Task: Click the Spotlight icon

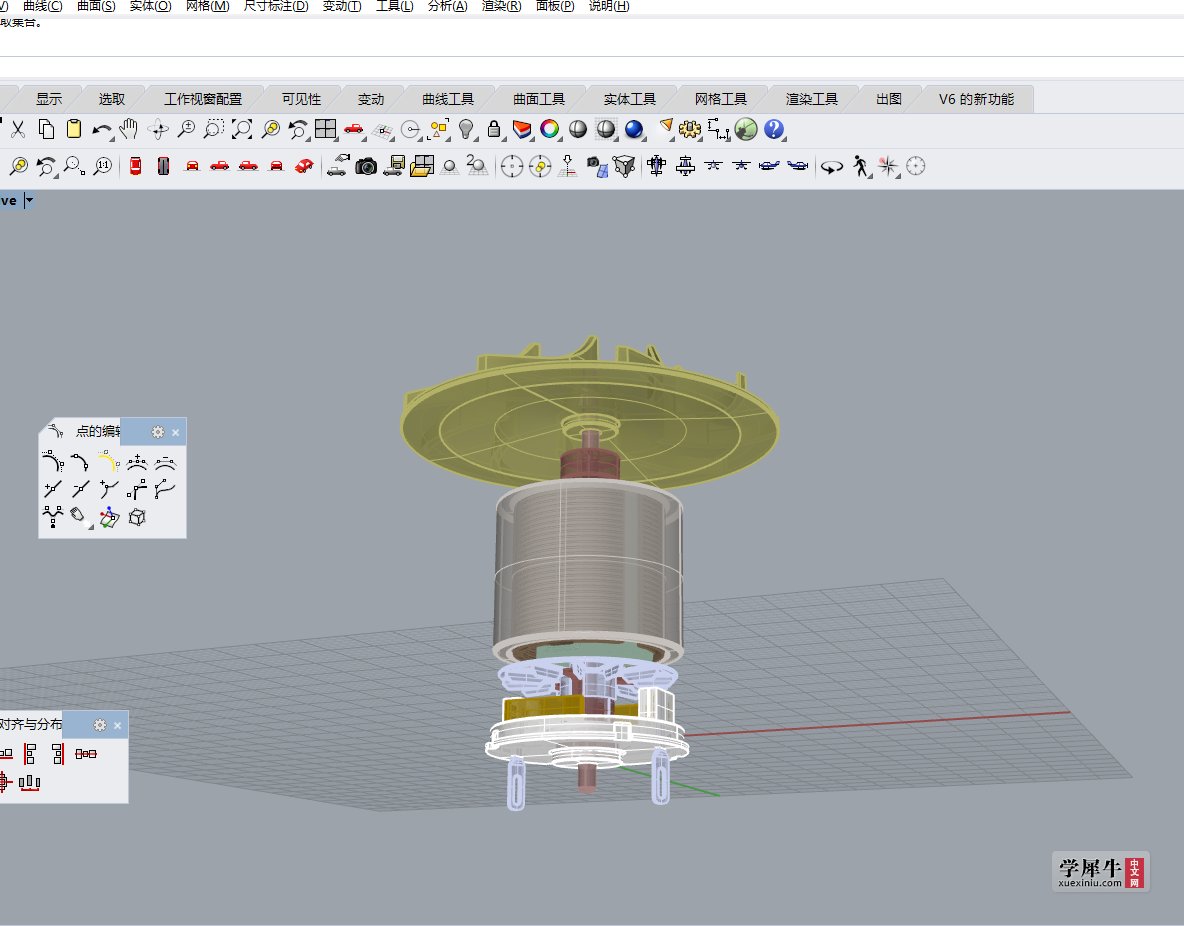Action: pyautogui.click(x=665, y=128)
